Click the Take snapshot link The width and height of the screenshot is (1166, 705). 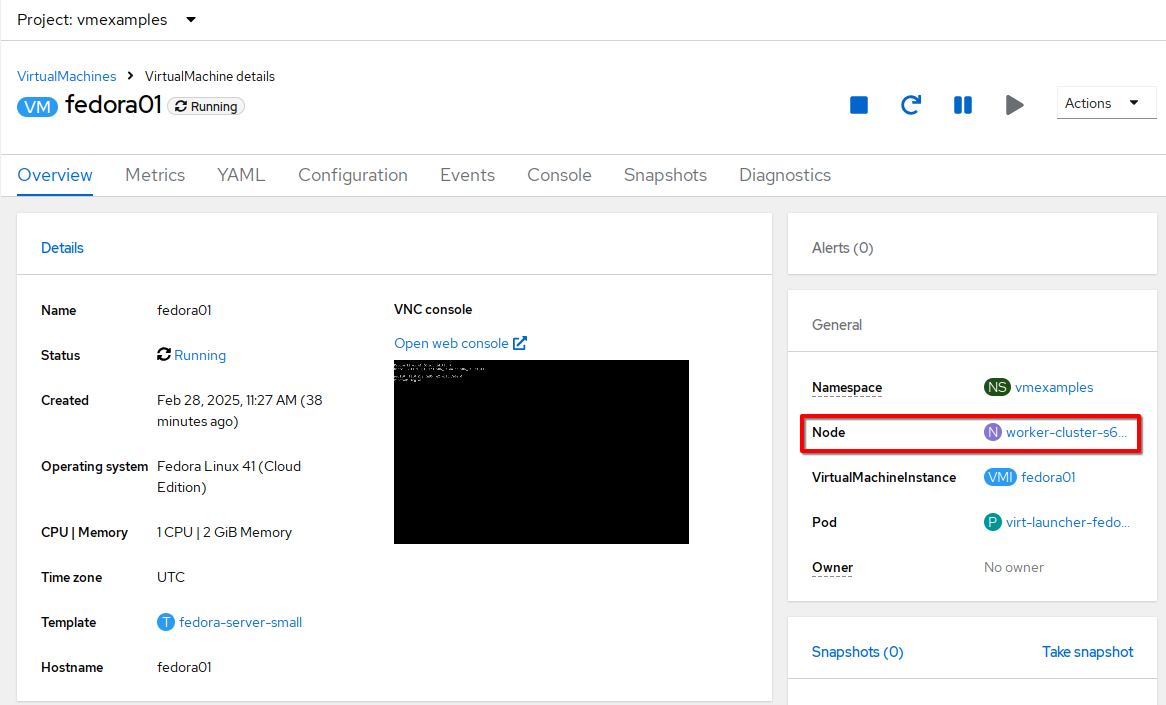click(x=1087, y=652)
